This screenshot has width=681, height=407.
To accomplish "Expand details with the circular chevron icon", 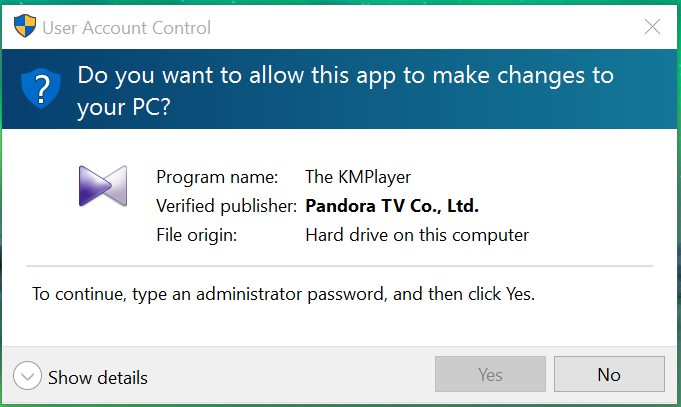I will tap(27, 376).
